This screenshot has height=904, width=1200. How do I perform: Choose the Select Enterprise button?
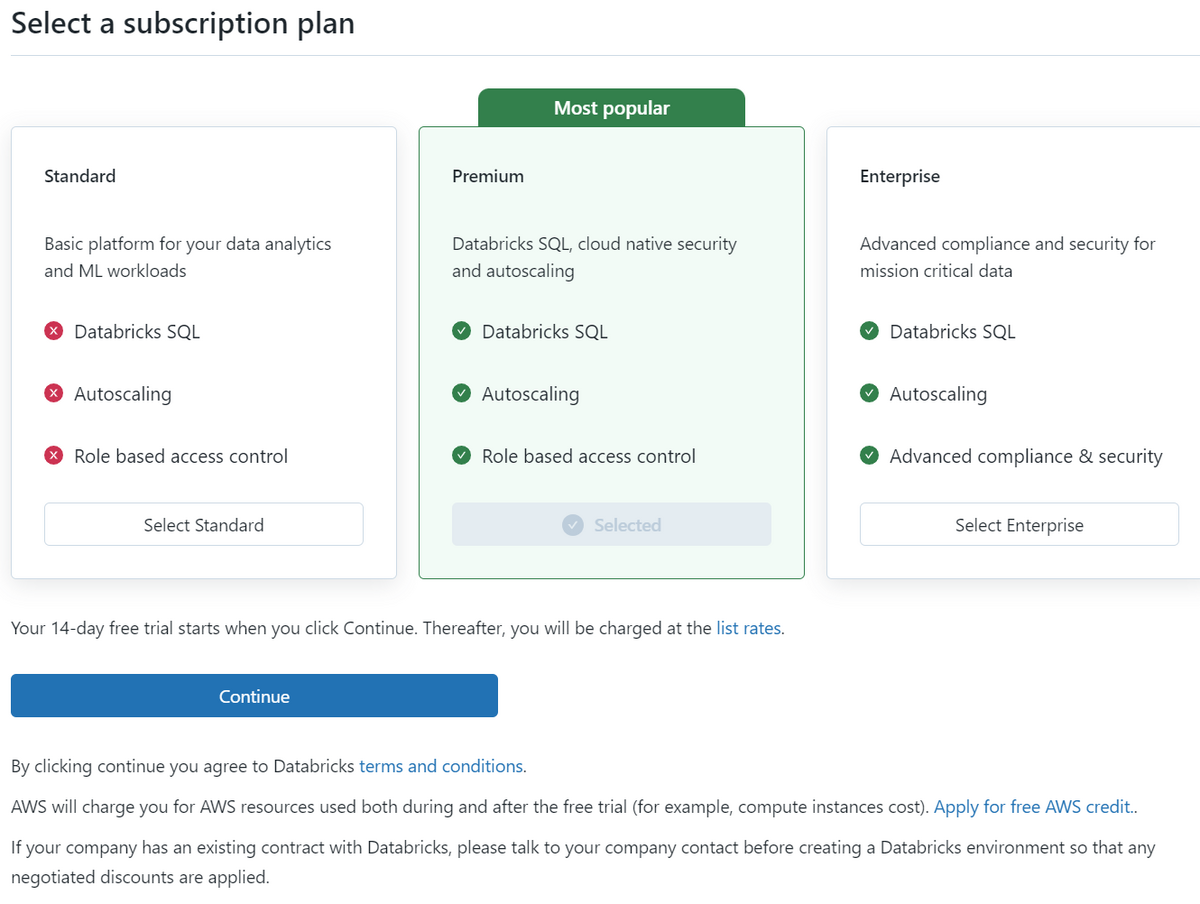pos(1019,524)
